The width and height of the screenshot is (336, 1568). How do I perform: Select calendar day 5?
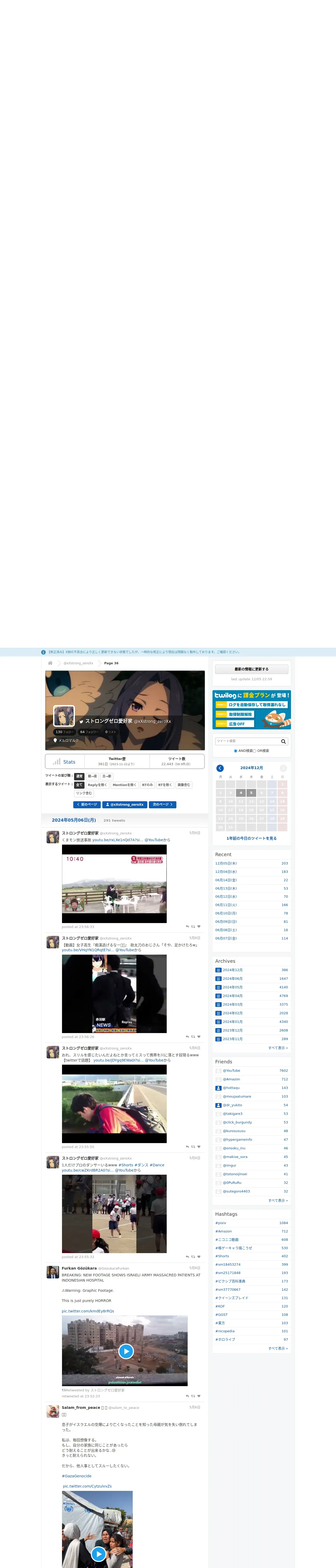(251, 793)
